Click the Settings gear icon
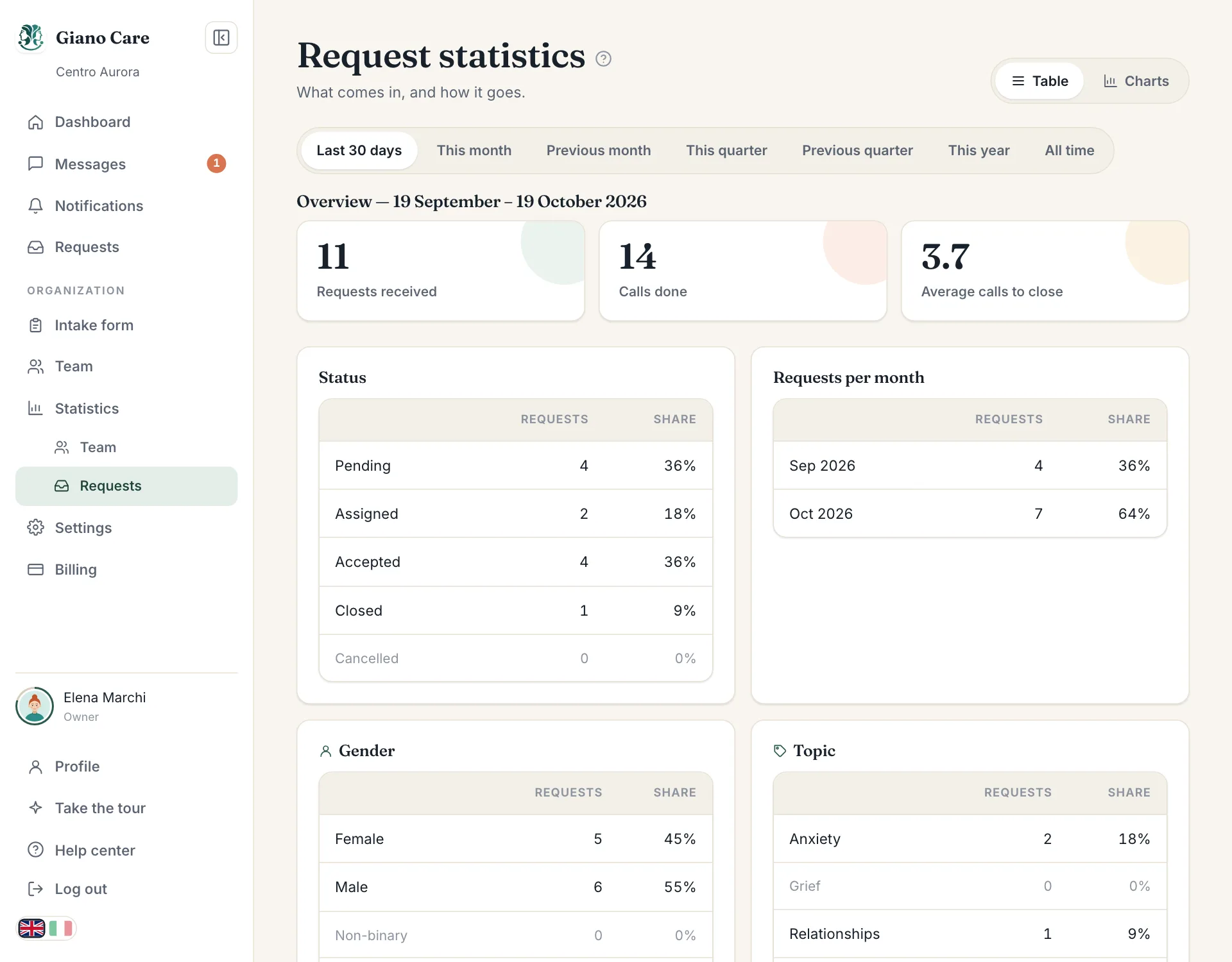Screen dimensions: 1232x962 coord(36,527)
